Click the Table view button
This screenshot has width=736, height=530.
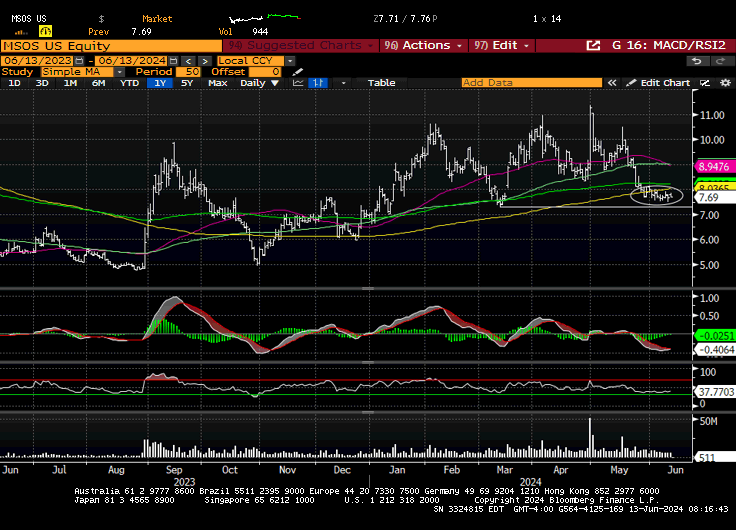pyautogui.click(x=381, y=83)
